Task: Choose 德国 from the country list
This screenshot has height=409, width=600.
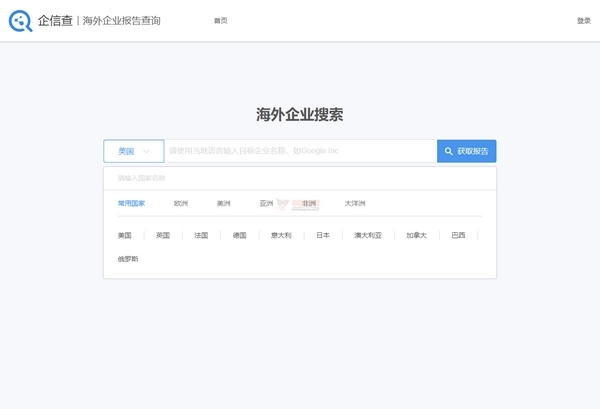Action: [x=239, y=235]
